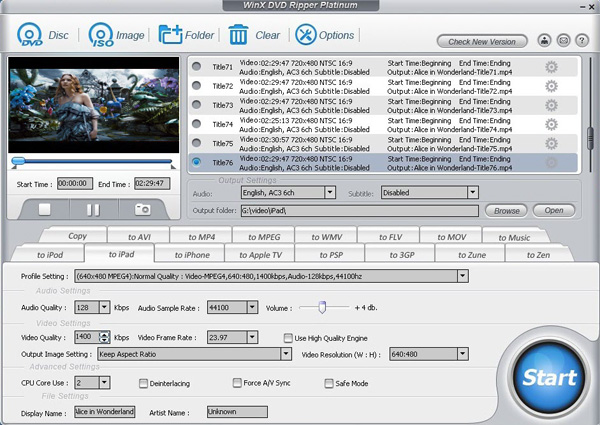
Task: Click the Browse button
Action: (506, 210)
